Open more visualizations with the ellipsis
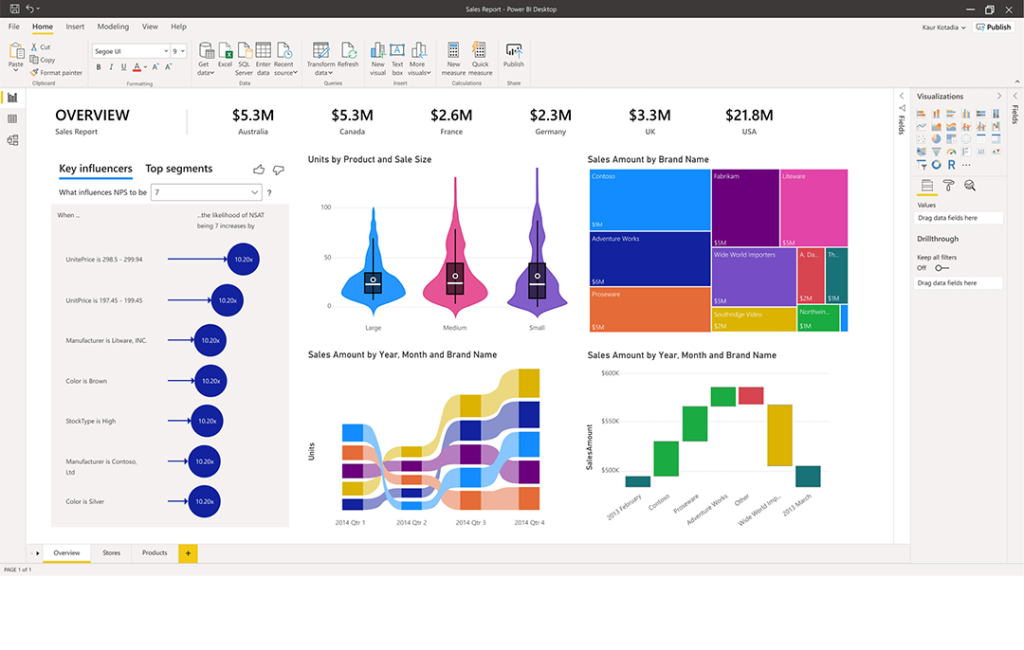Image resolution: width=1024 pixels, height=650 pixels. point(967,165)
